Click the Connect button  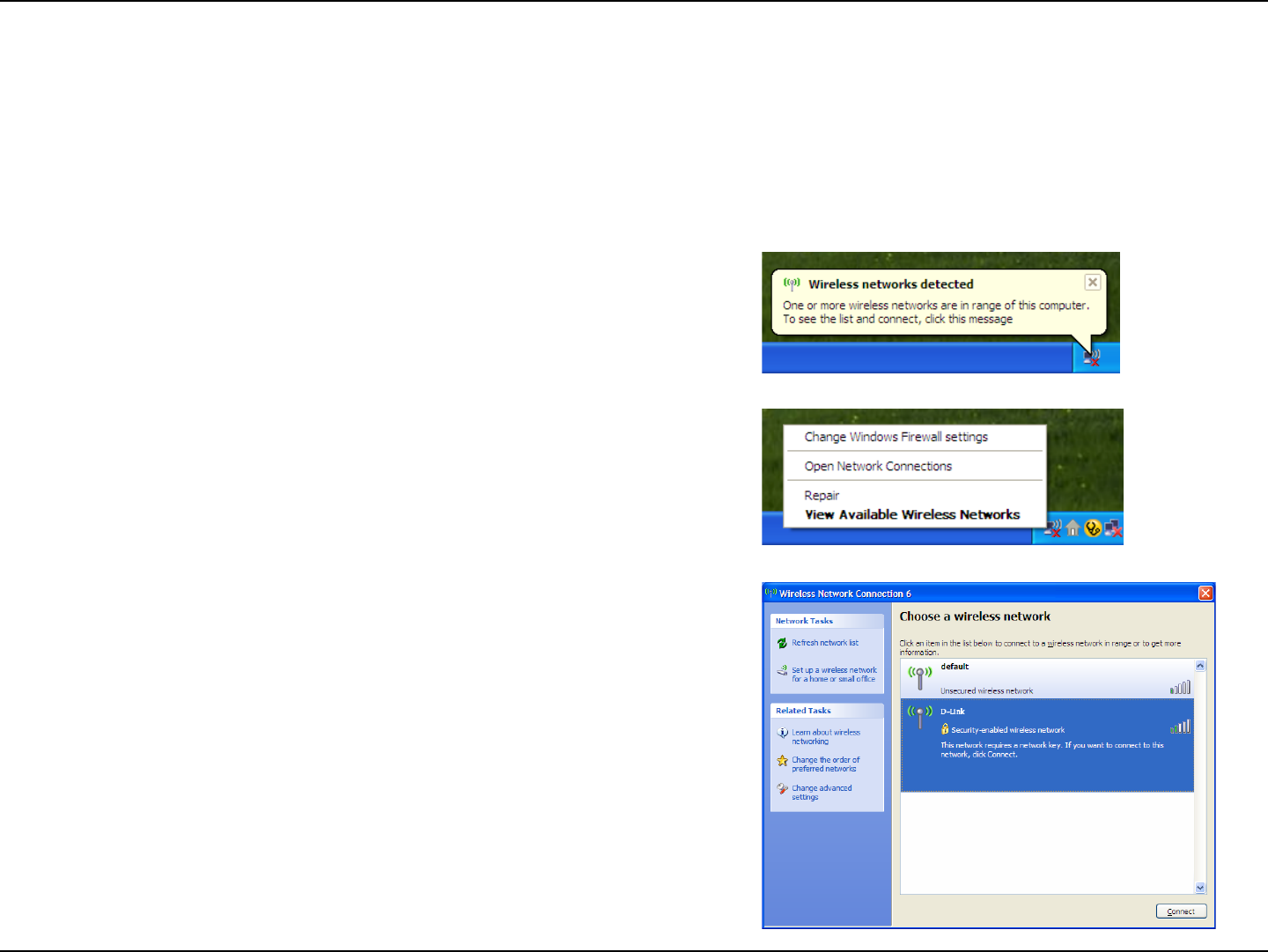[1181, 911]
